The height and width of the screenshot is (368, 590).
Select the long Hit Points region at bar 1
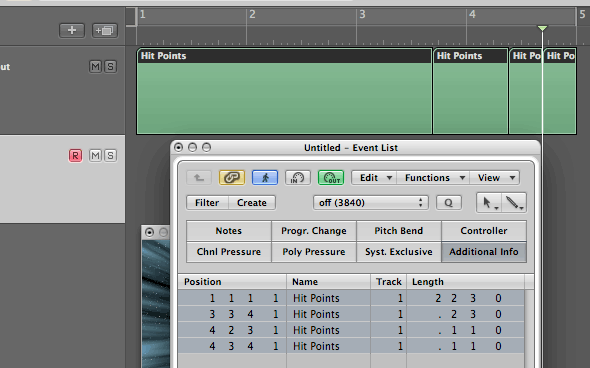pyautogui.click(x=284, y=91)
